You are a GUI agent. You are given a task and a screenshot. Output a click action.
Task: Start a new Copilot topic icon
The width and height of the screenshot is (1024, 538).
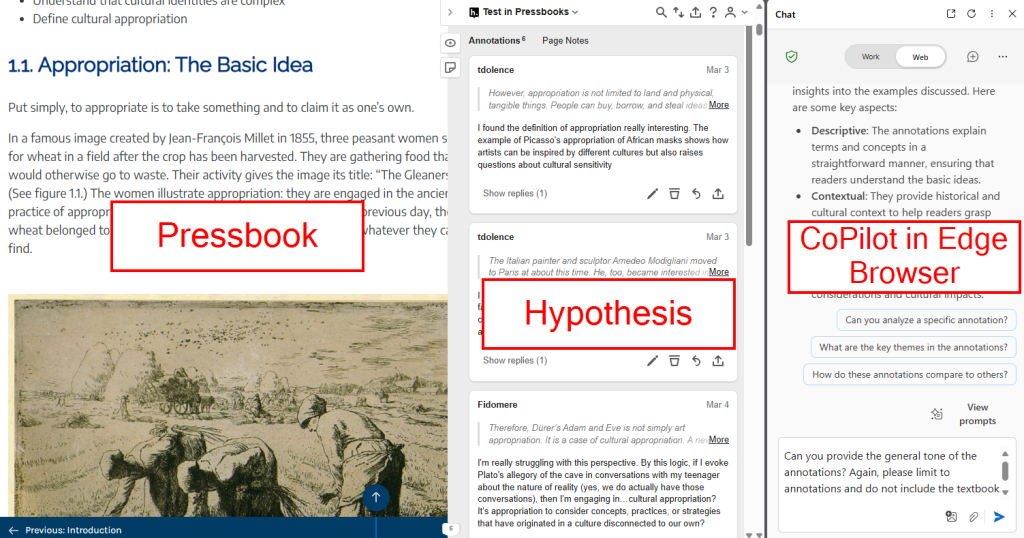[972, 57]
